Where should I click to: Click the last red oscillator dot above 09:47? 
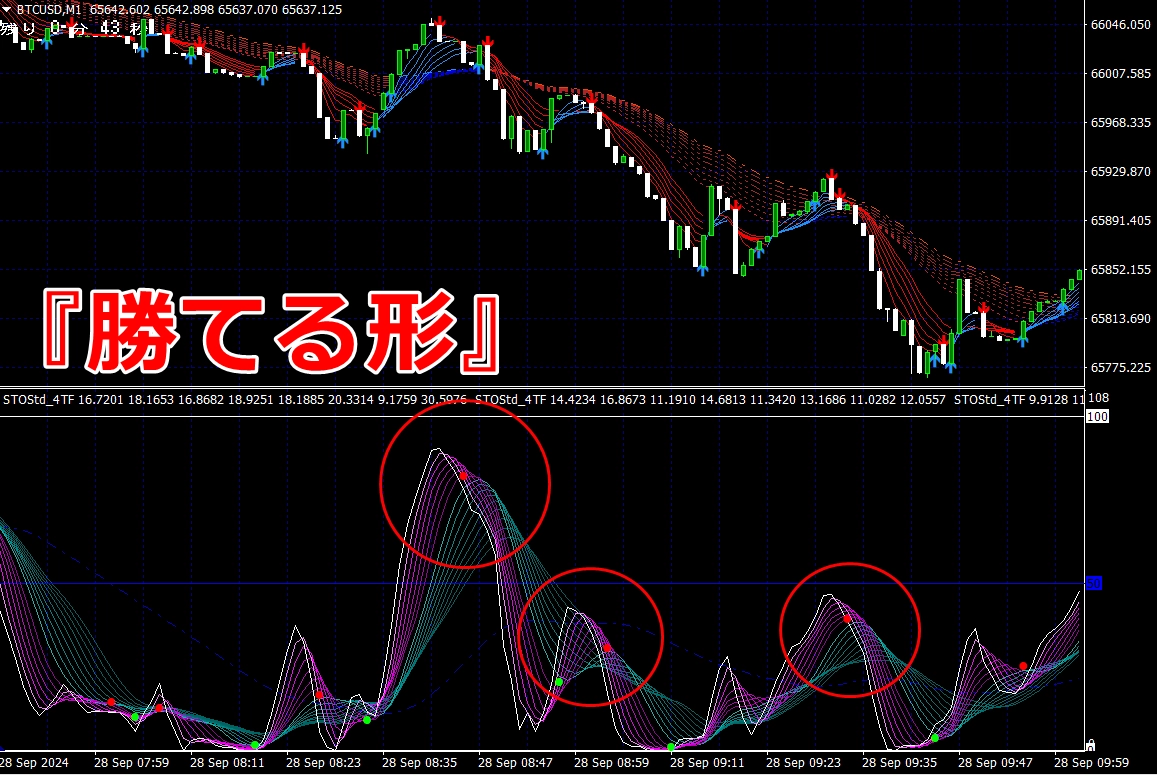click(1023, 666)
